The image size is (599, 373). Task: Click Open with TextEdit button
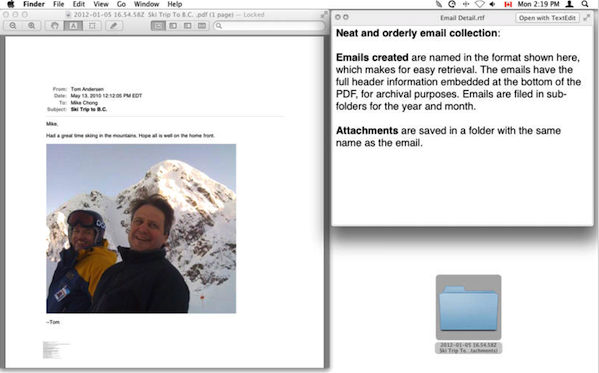pyautogui.click(x=547, y=18)
